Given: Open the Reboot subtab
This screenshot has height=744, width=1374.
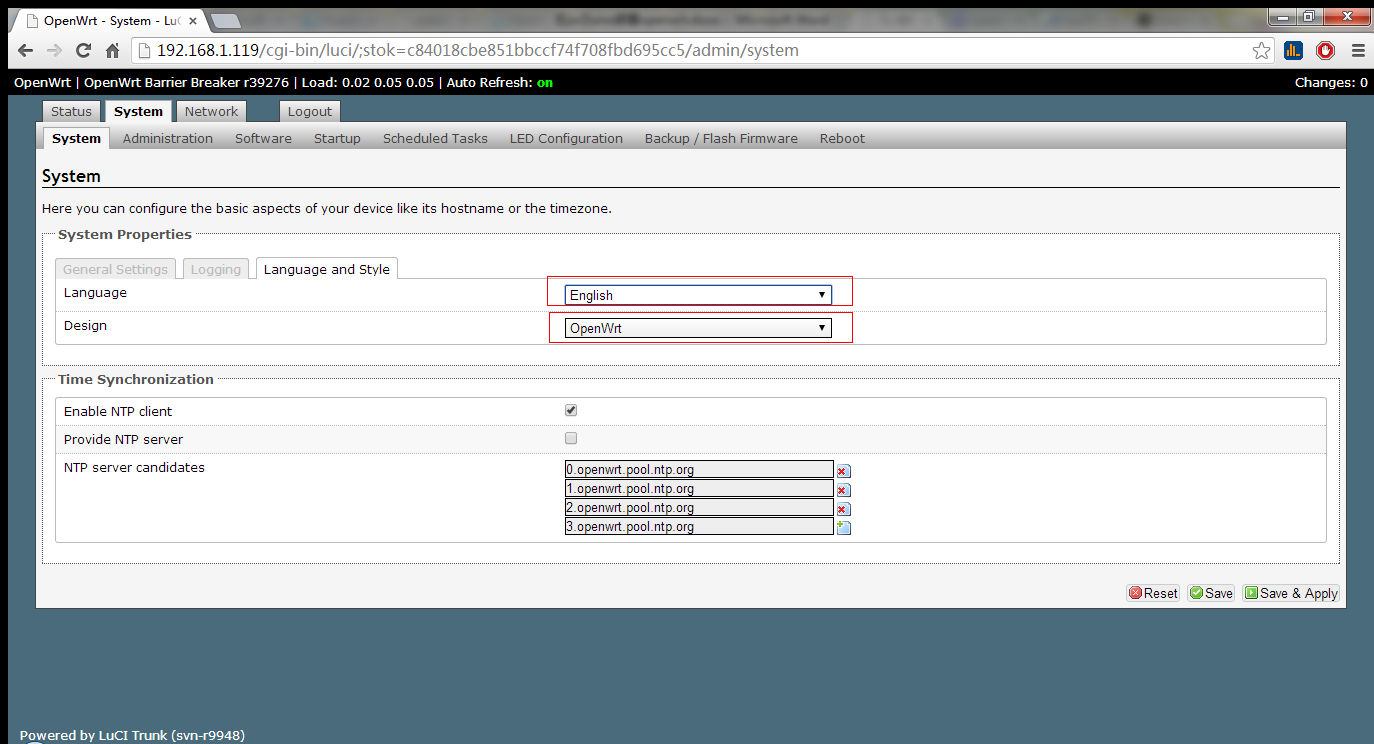Looking at the screenshot, I should (x=842, y=138).
